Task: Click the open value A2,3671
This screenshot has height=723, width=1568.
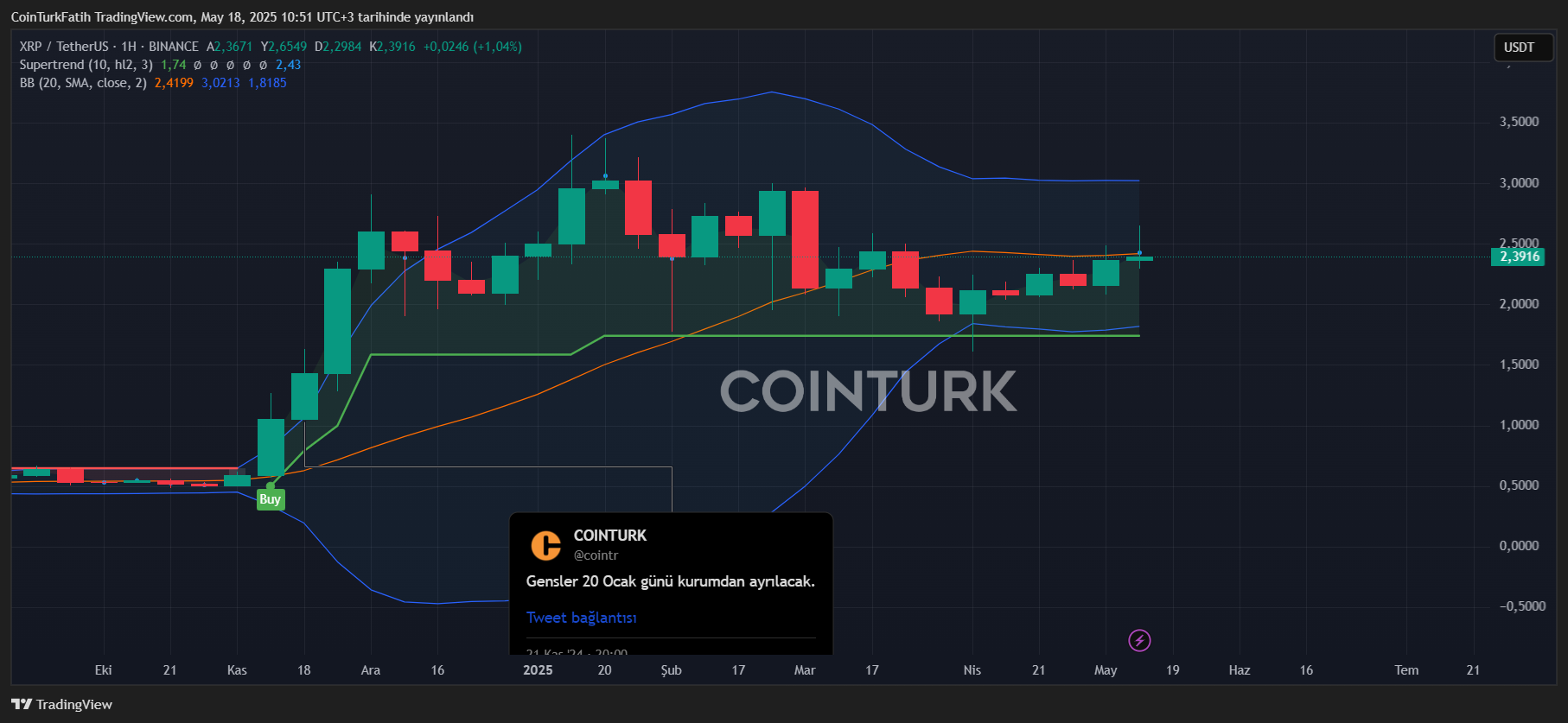Action: [x=230, y=47]
